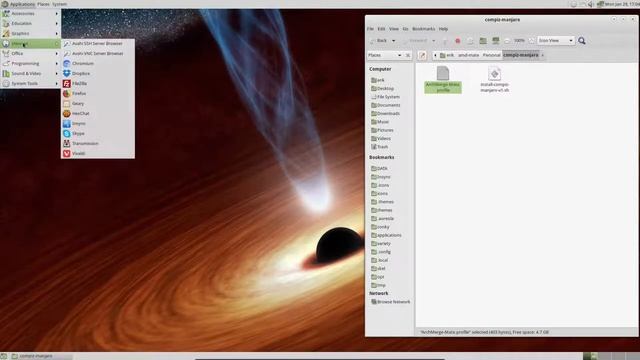Open Insync from the Internet submenu
Screen dimensions: 640x360
(x=98, y=124)
